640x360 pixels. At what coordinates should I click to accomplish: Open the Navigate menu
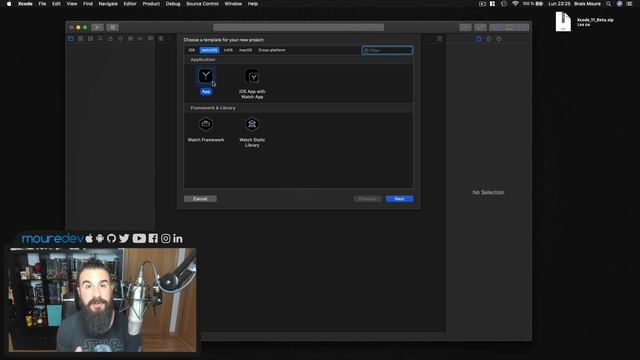[x=108, y=4]
